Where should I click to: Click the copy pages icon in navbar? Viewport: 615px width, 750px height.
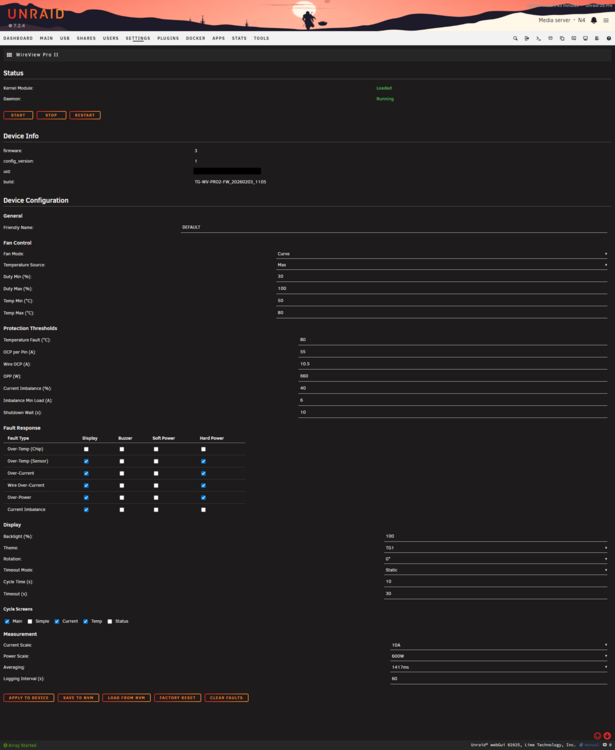click(562, 38)
